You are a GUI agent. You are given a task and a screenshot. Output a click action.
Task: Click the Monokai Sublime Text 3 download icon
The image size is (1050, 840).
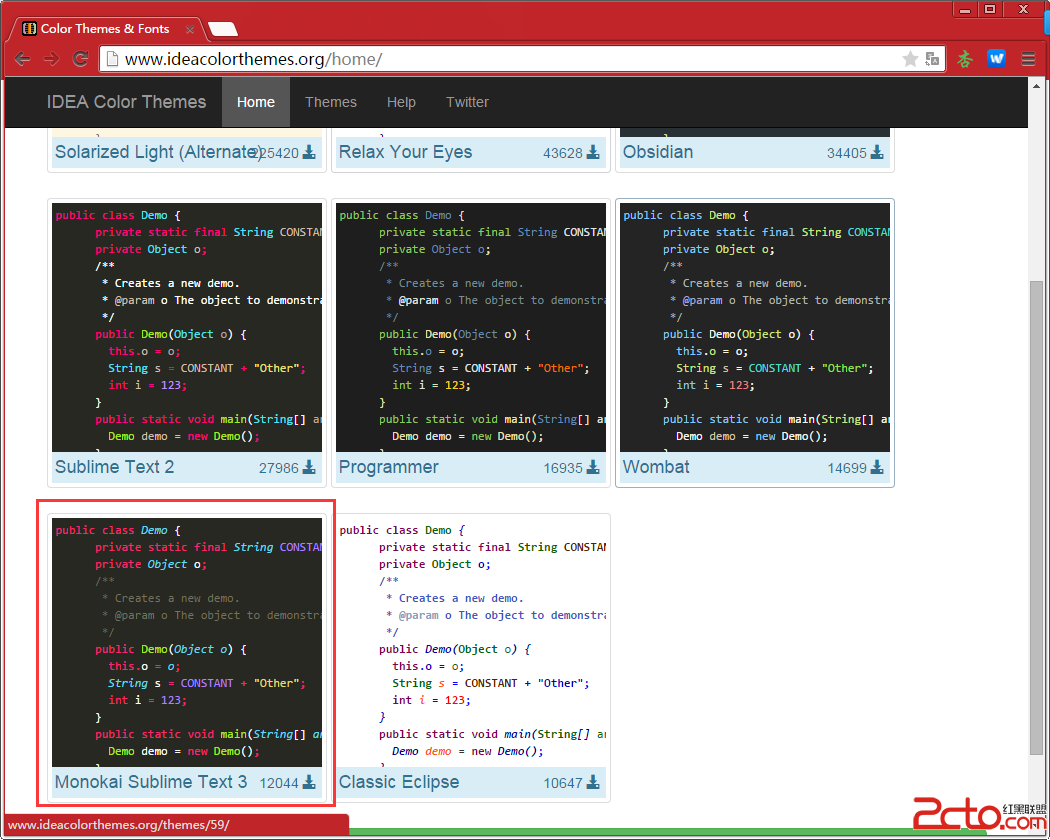click(x=309, y=782)
